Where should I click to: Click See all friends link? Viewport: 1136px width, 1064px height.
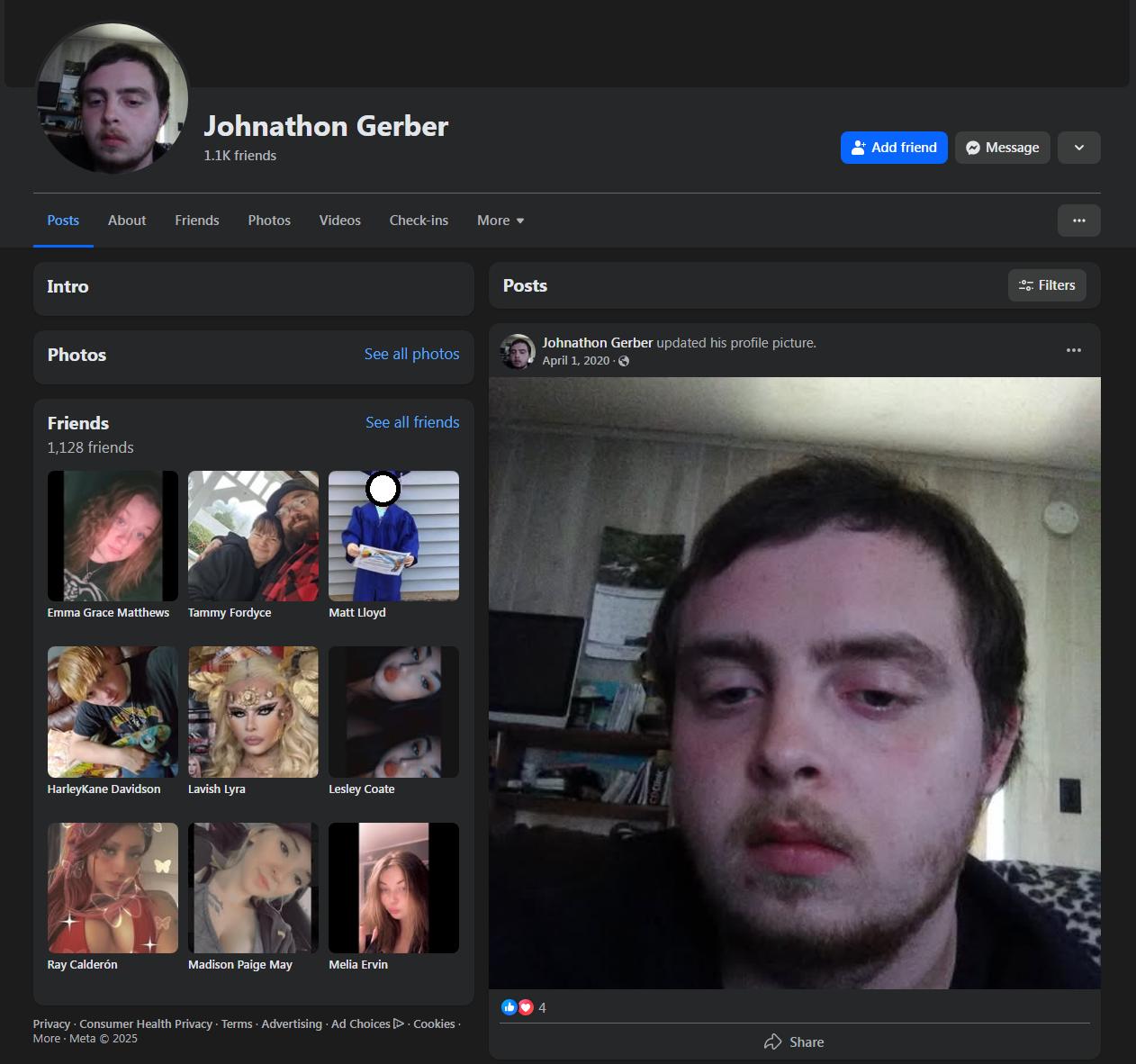coord(412,422)
